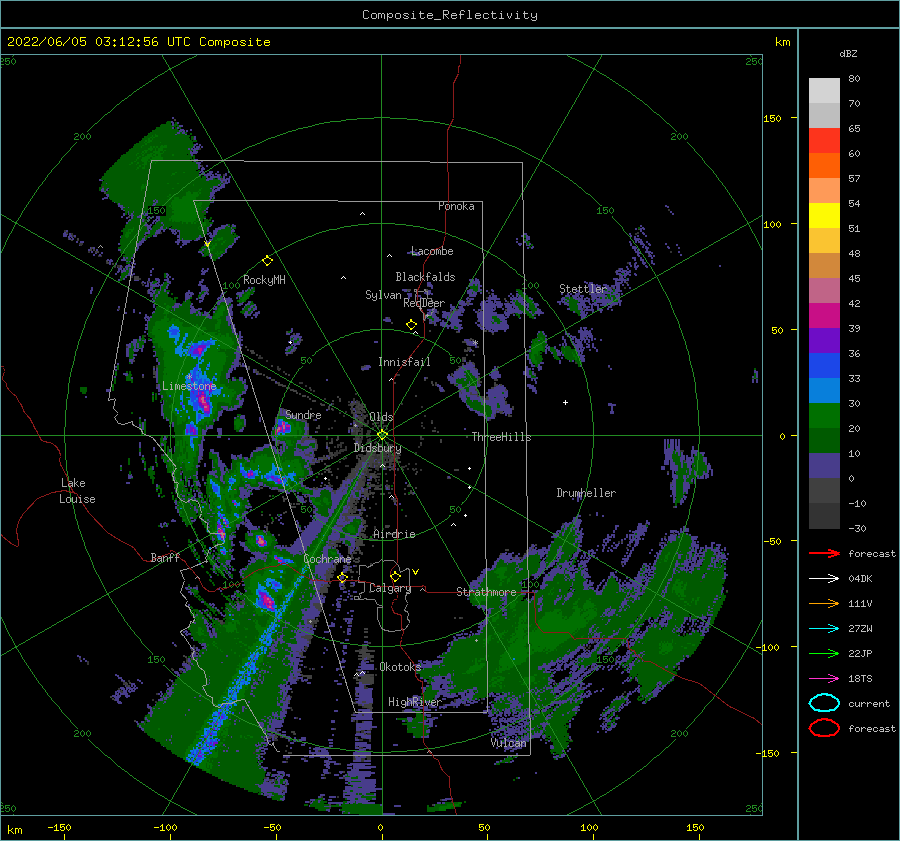Click the Vulcan label
900x841 pixels.
(509, 743)
